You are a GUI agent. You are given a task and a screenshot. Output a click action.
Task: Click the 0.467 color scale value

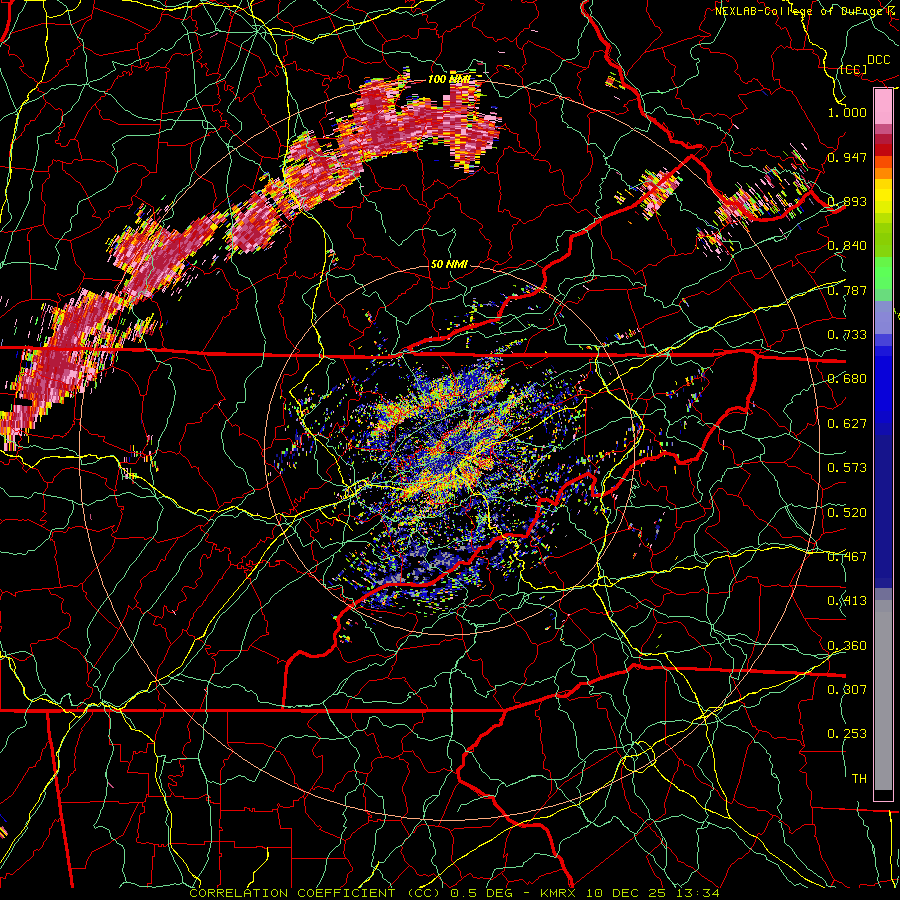pyautogui.click(x=847, y=557)
